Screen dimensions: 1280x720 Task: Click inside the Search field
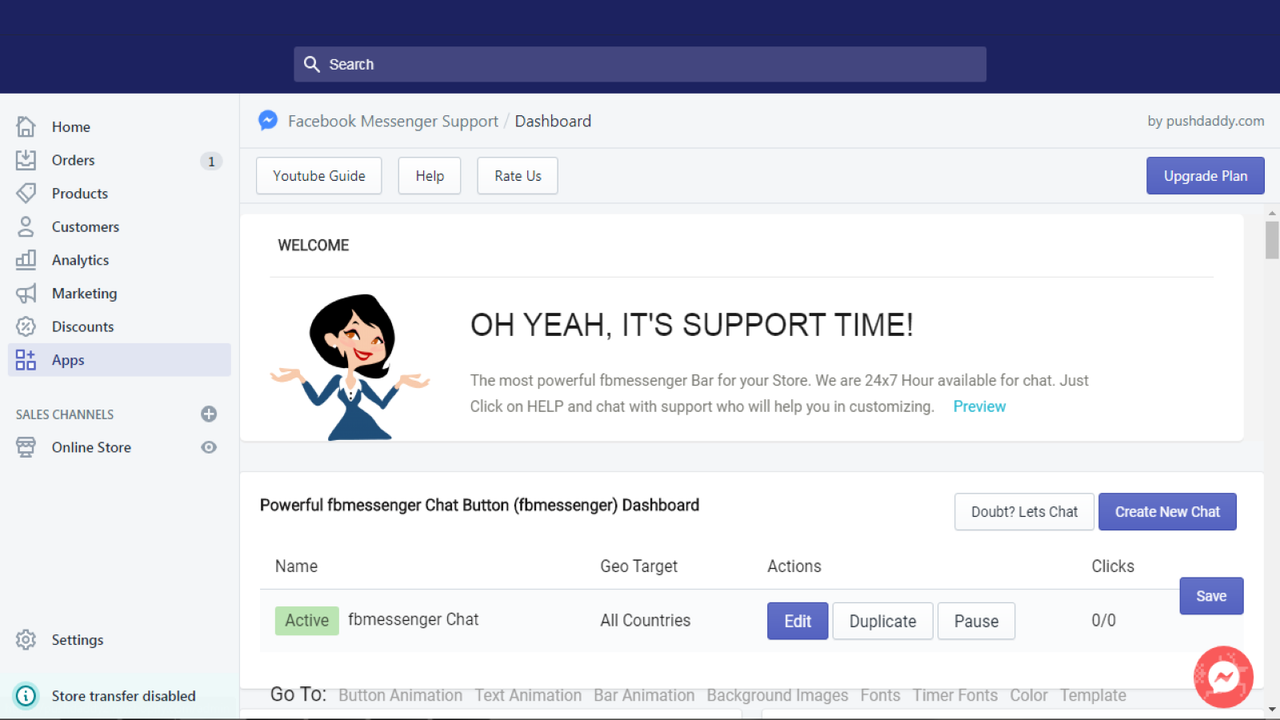640,64
